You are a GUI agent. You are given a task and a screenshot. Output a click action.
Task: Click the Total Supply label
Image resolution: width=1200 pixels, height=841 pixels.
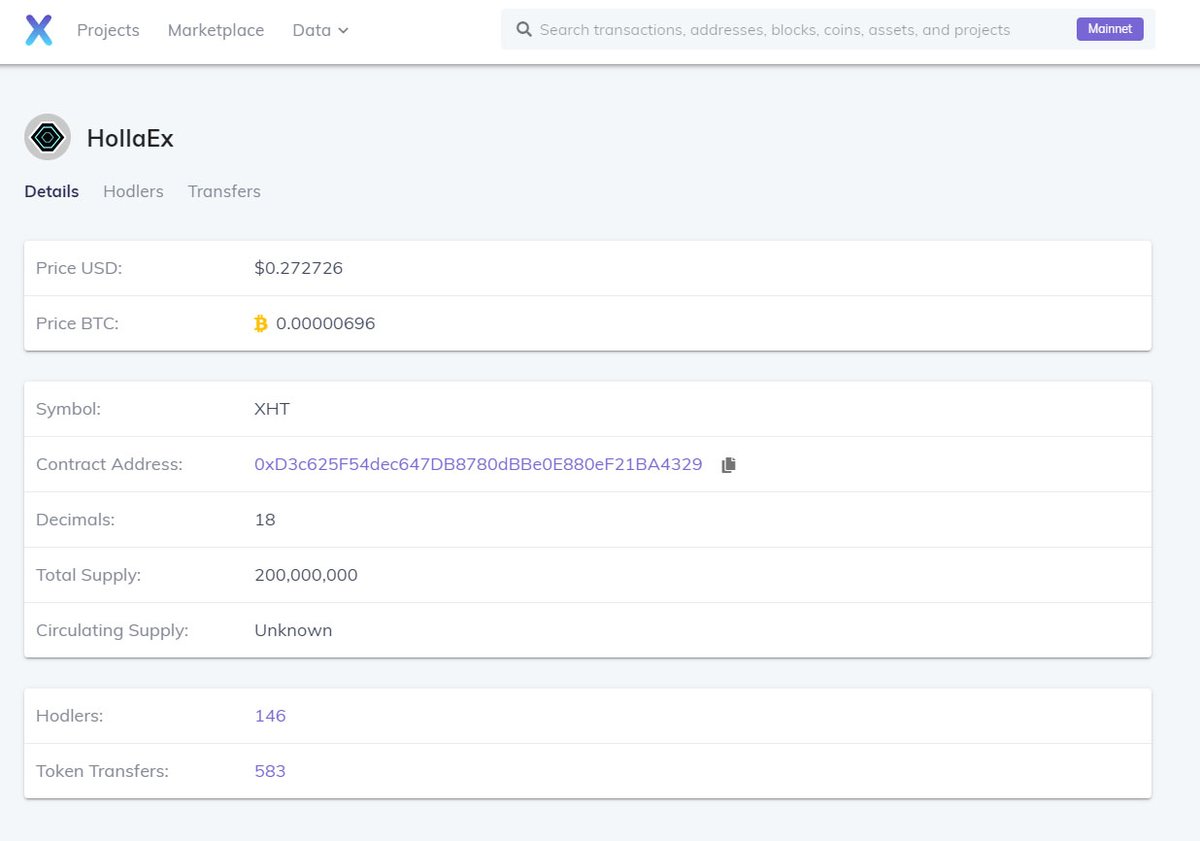coord(88,575)
